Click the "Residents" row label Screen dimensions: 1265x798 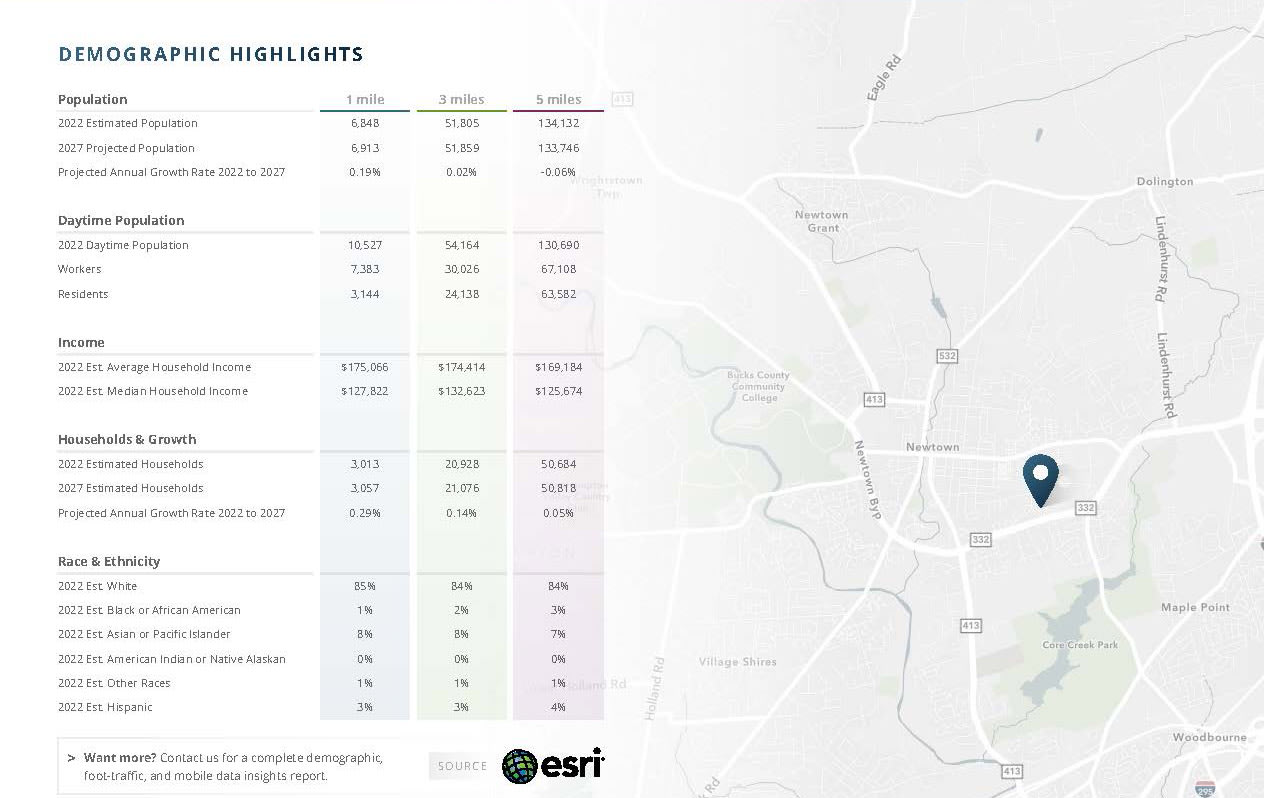[x=83, y=294]
